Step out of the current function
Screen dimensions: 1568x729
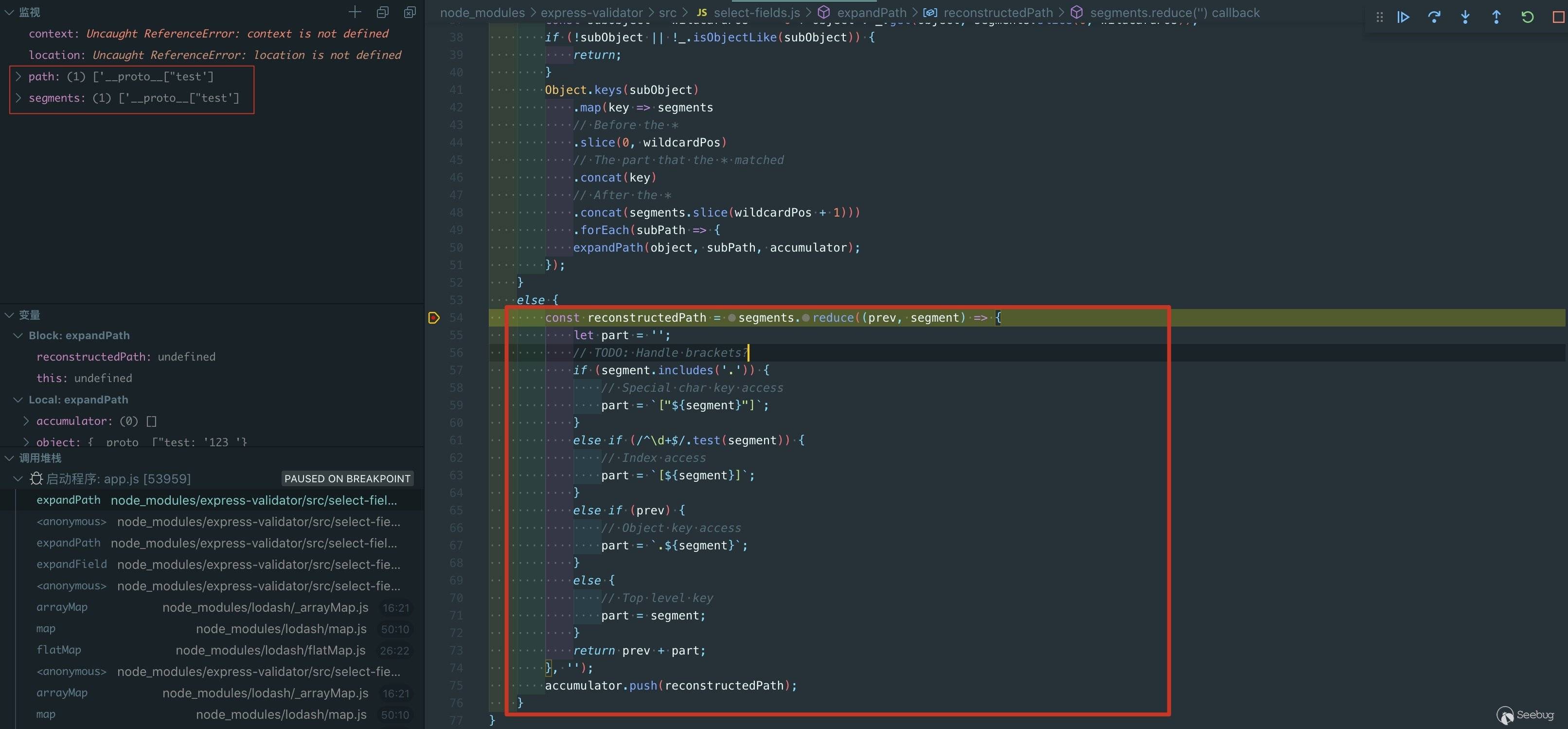pyautogui.click(x=1497, y=17)
